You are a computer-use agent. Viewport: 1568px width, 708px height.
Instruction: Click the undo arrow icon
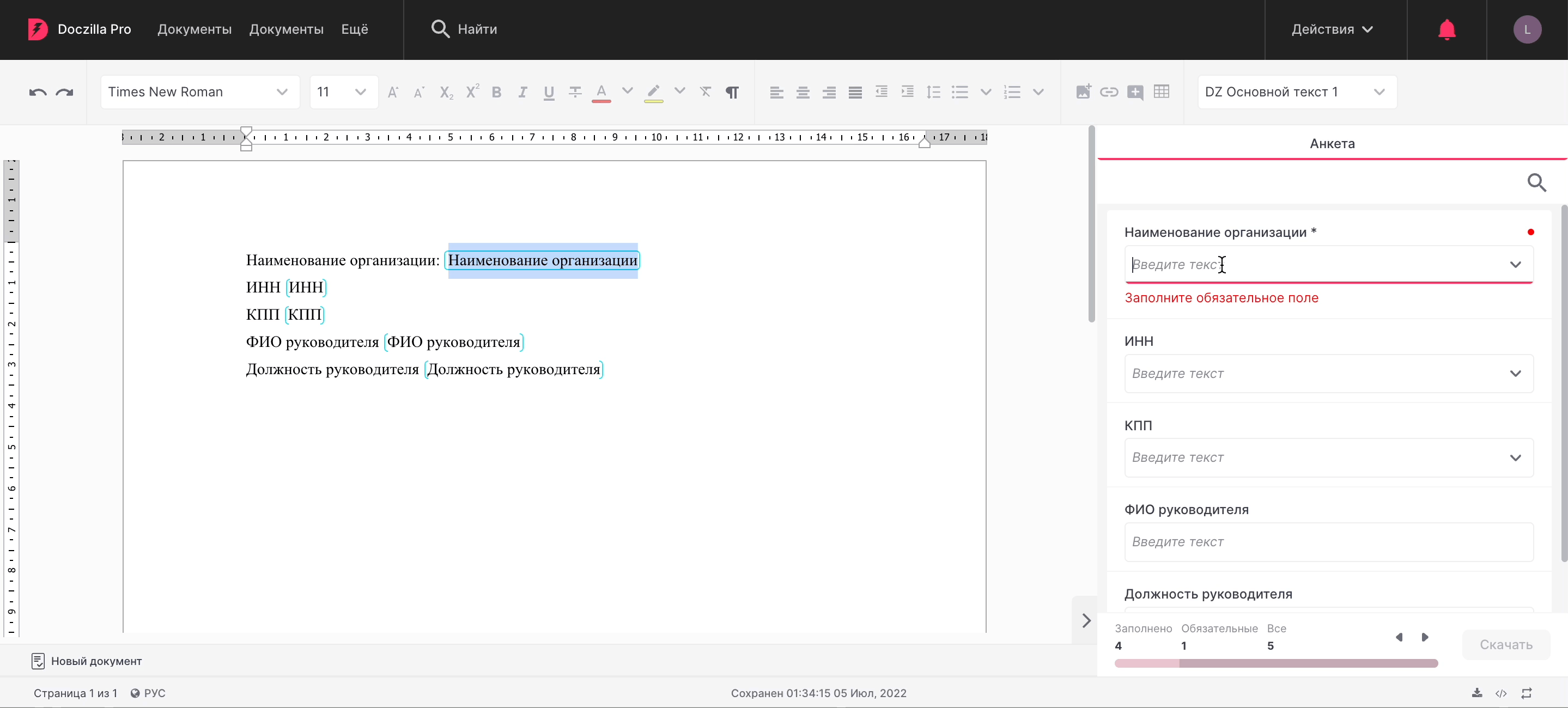point(37,93)
